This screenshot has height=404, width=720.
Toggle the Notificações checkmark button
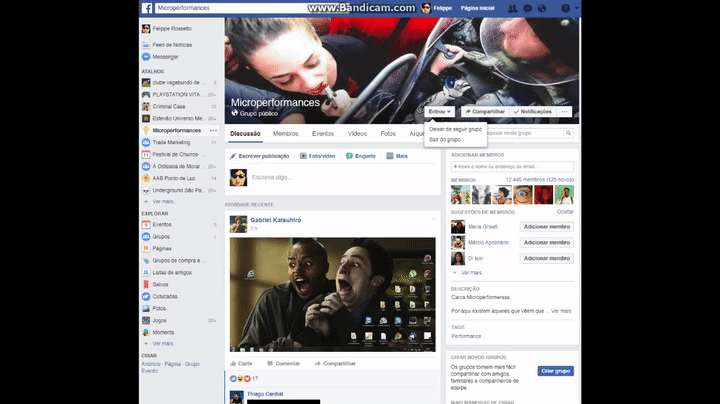(x=533, y=112)
